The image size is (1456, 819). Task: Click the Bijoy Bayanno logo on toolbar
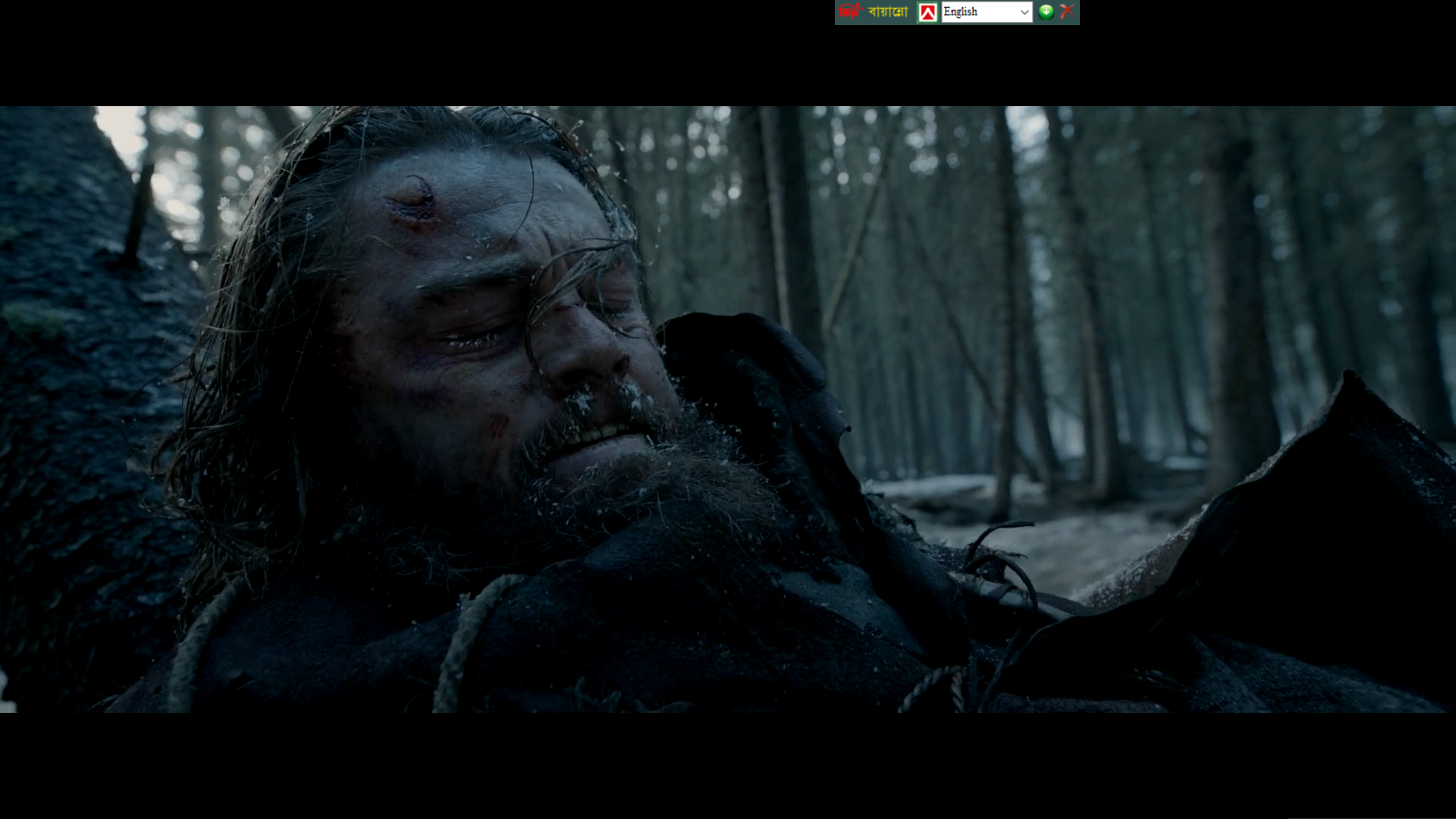[x=874, y=11]
